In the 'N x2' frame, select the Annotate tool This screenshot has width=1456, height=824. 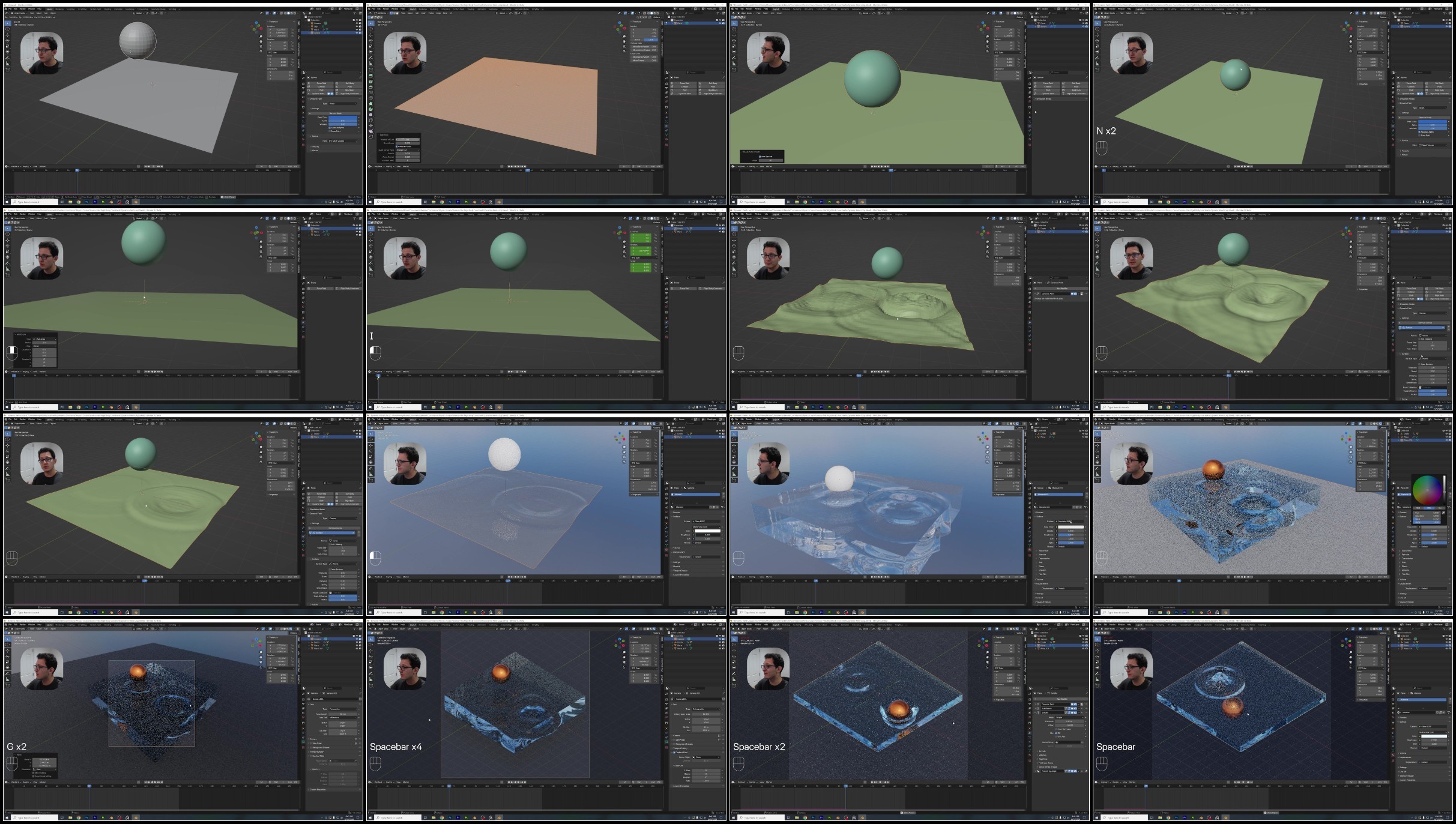[1097, 58]
